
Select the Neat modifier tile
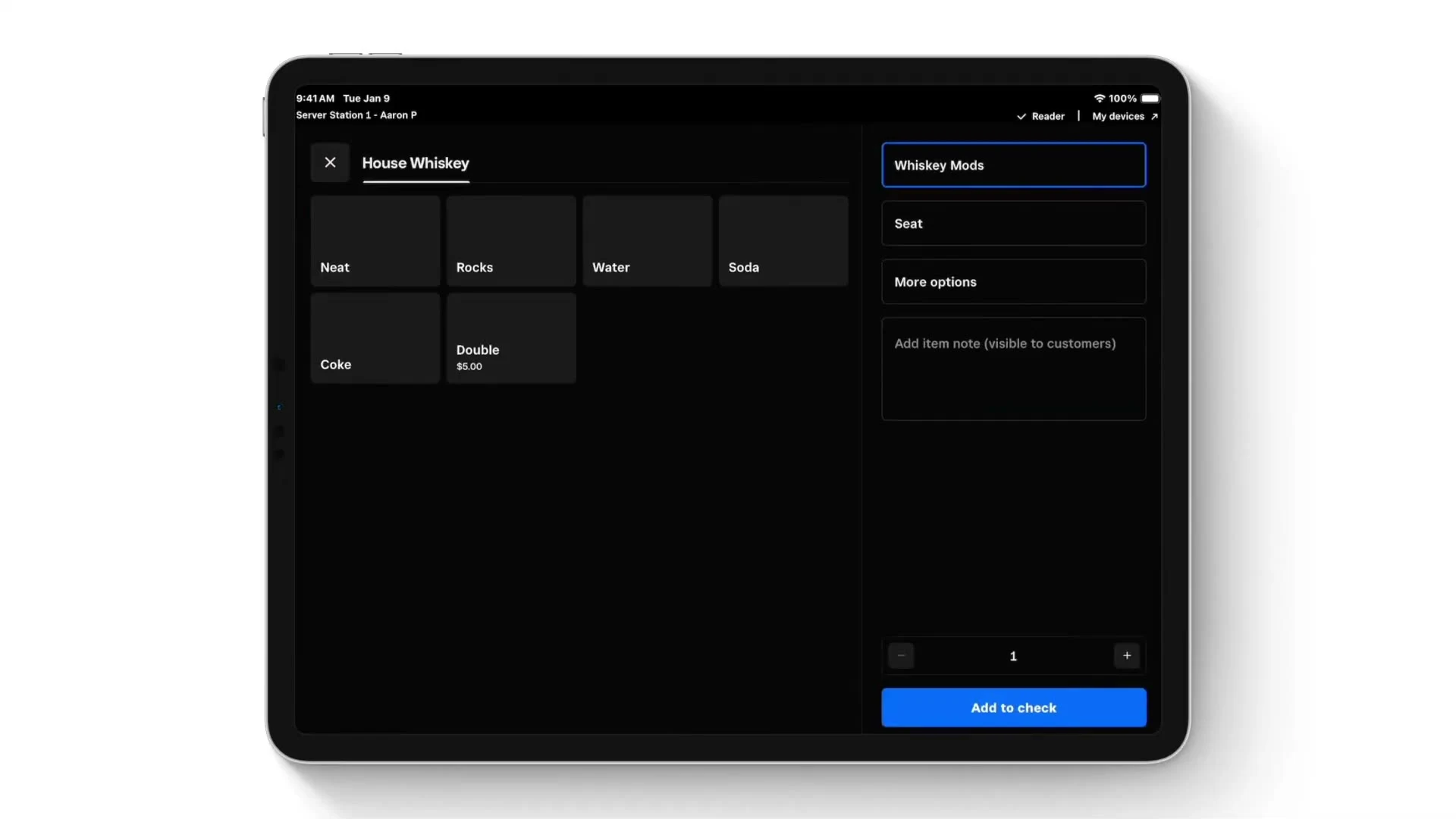tap(375, 241)
